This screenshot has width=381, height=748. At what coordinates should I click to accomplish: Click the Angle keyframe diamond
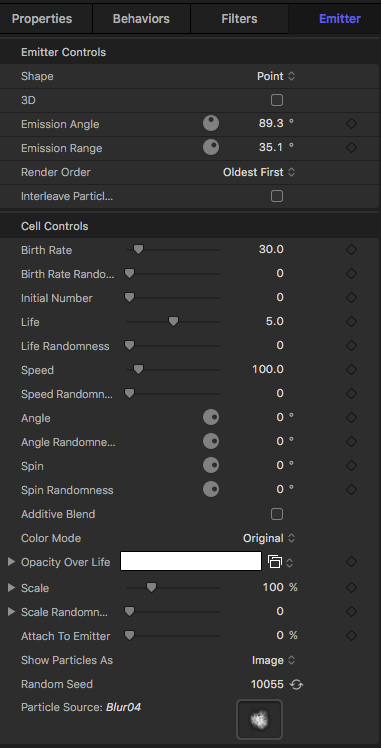(351, 417)
